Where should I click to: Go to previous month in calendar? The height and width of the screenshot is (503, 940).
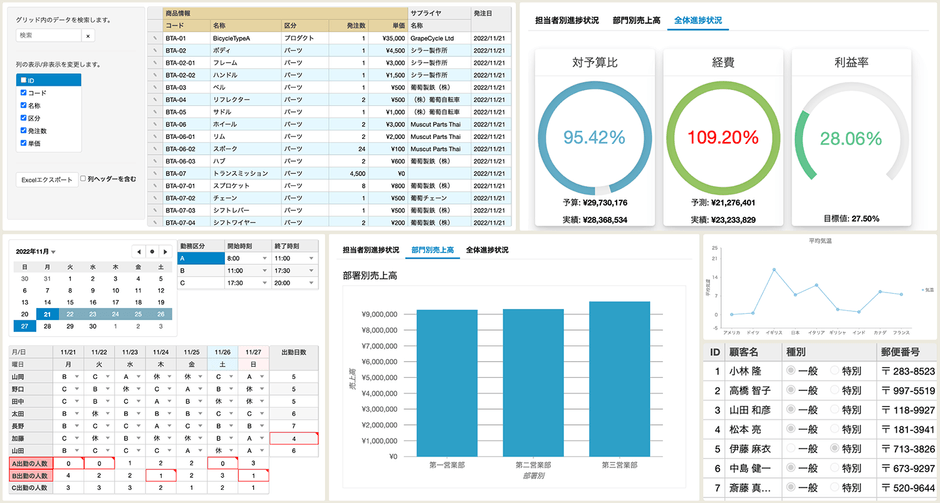[x=138, y=251]
